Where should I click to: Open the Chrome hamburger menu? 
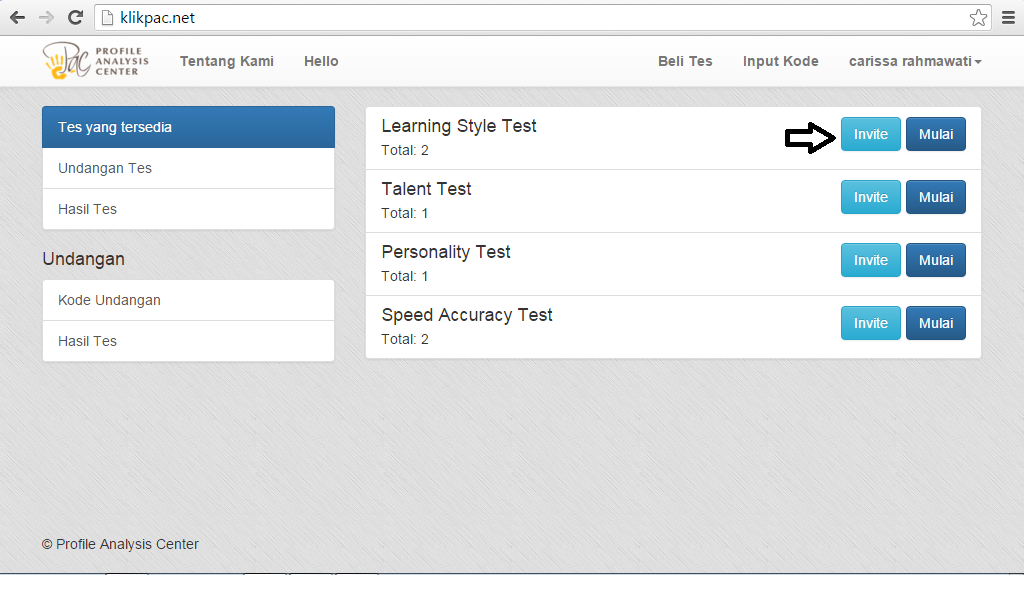coord(1008,17)
